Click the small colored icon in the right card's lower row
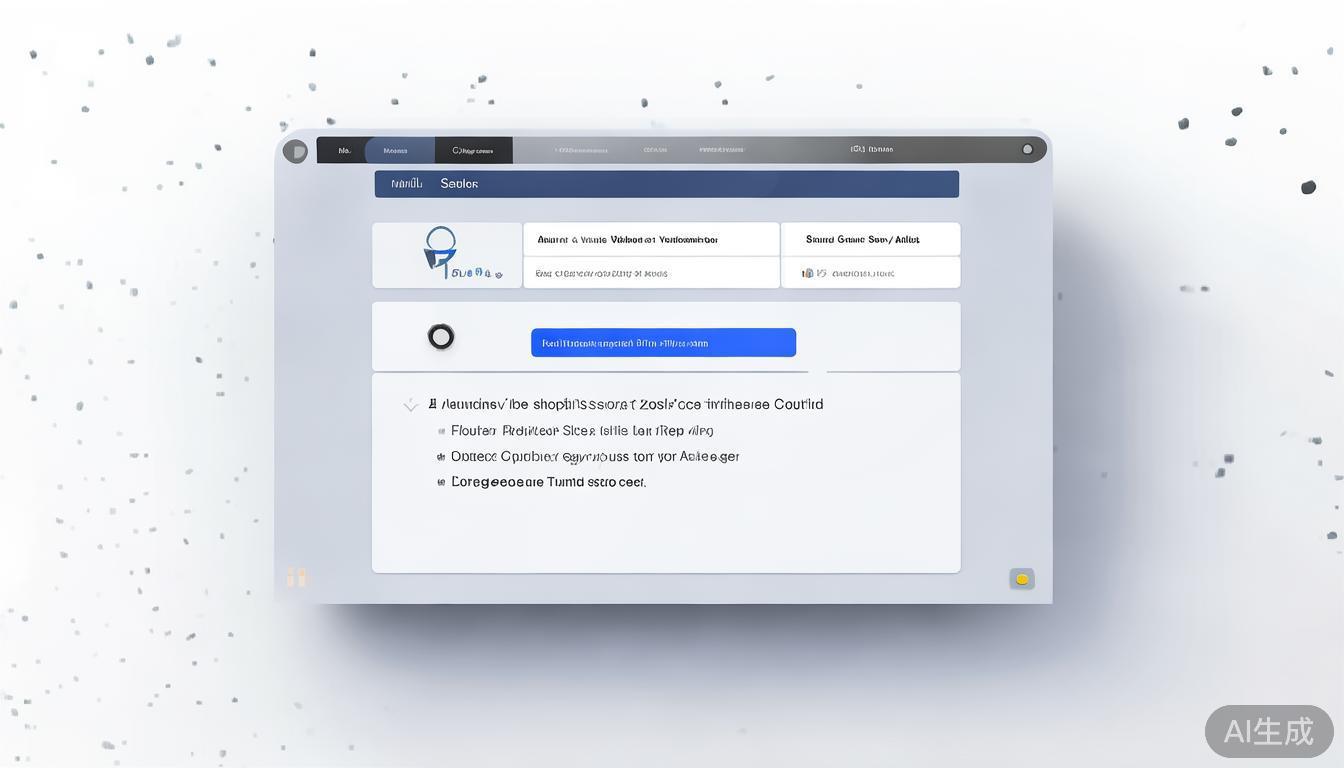1344x768 pixels. (x=808, y=273)
